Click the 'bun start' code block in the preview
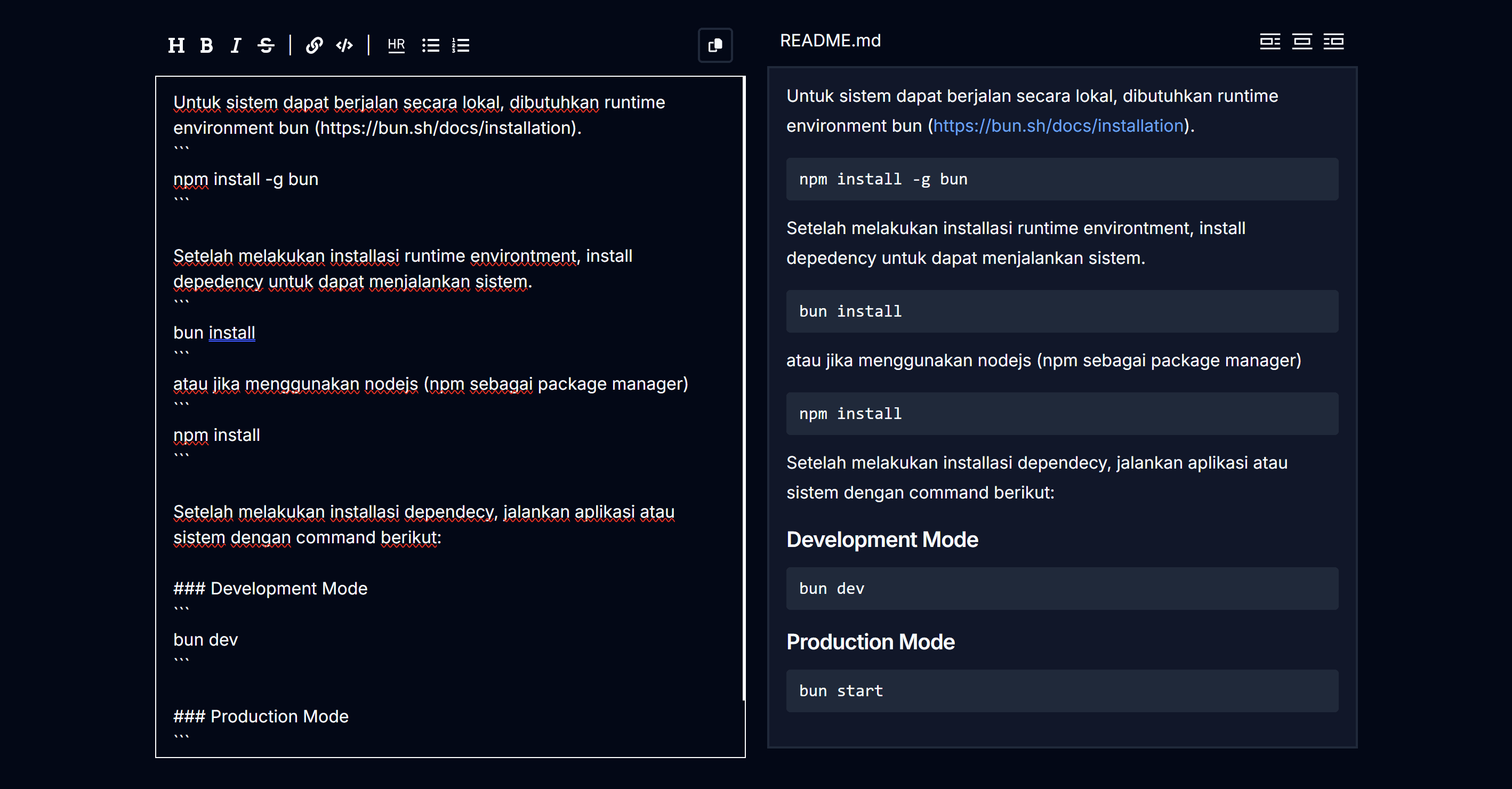 coord(1062,691)
